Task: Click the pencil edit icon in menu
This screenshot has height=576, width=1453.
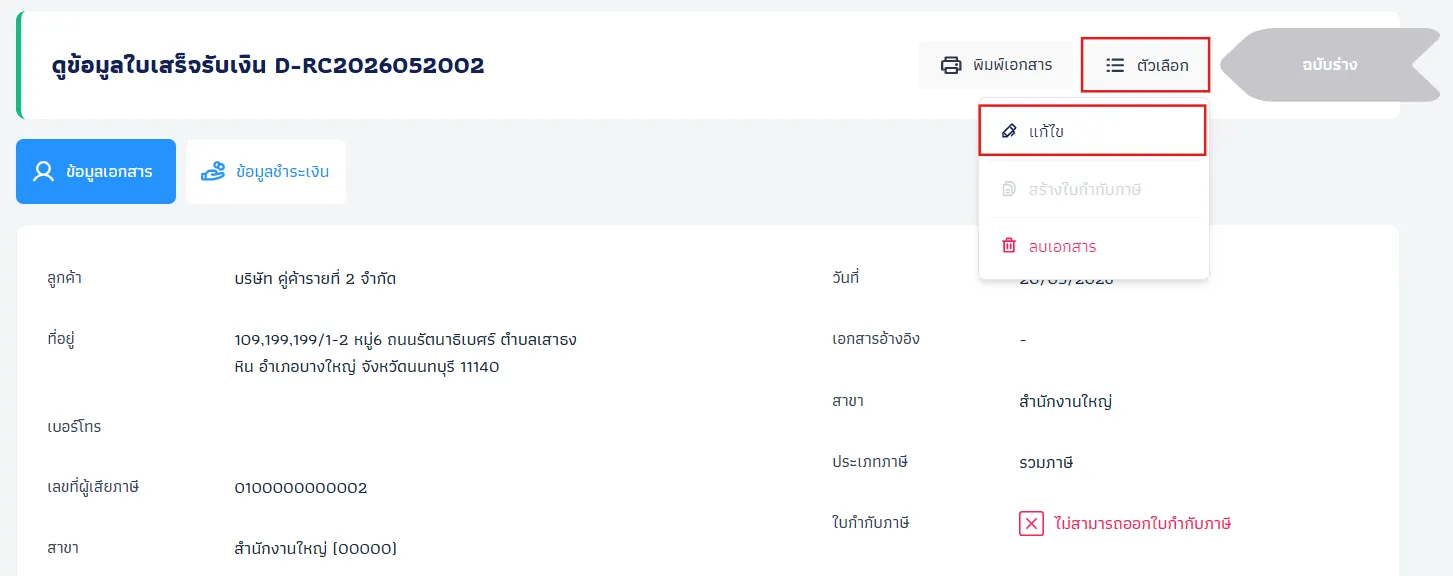Action: [x=1009, y=131]
